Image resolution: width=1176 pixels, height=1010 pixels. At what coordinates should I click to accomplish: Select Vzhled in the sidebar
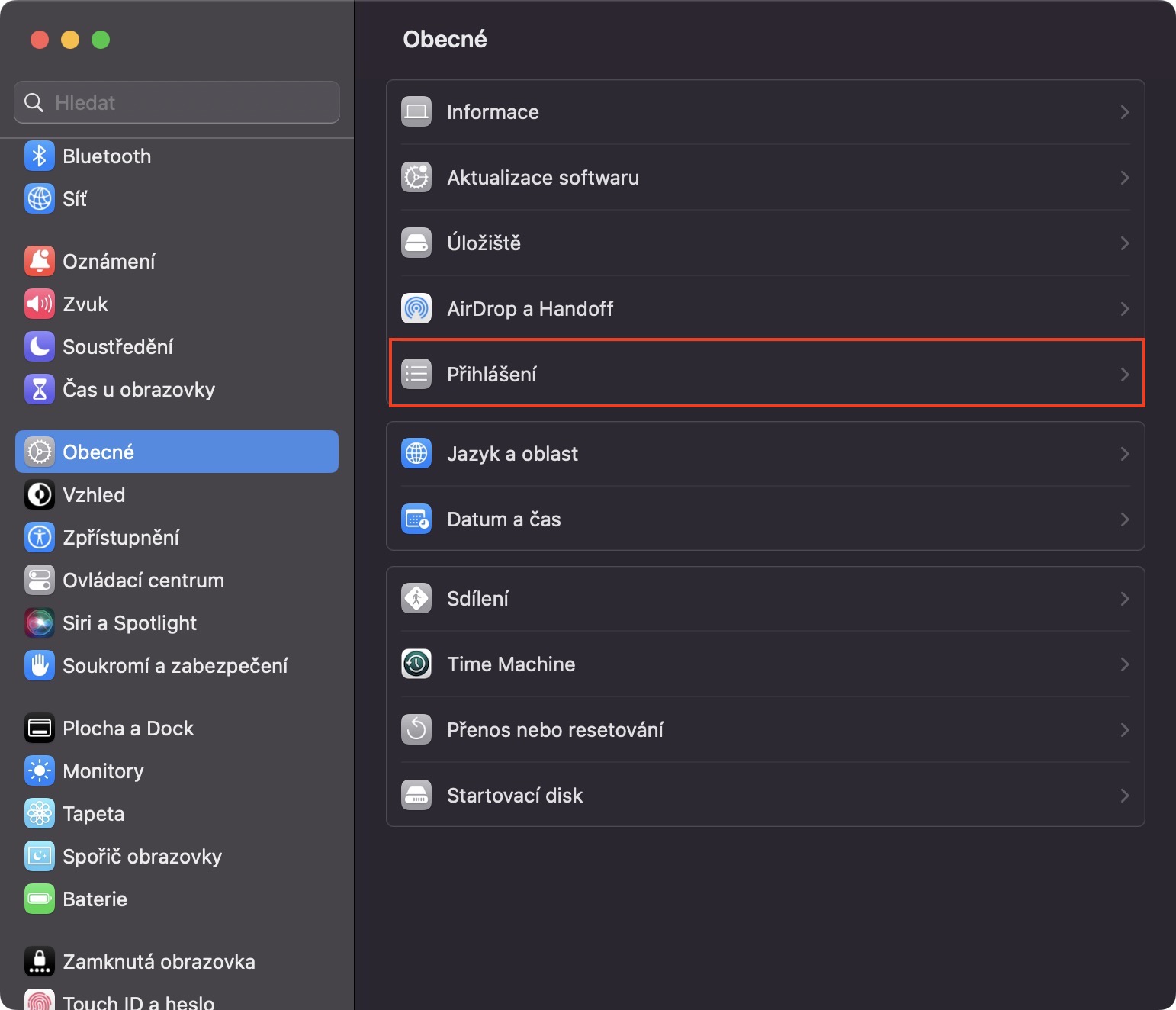tap(94, 495)
